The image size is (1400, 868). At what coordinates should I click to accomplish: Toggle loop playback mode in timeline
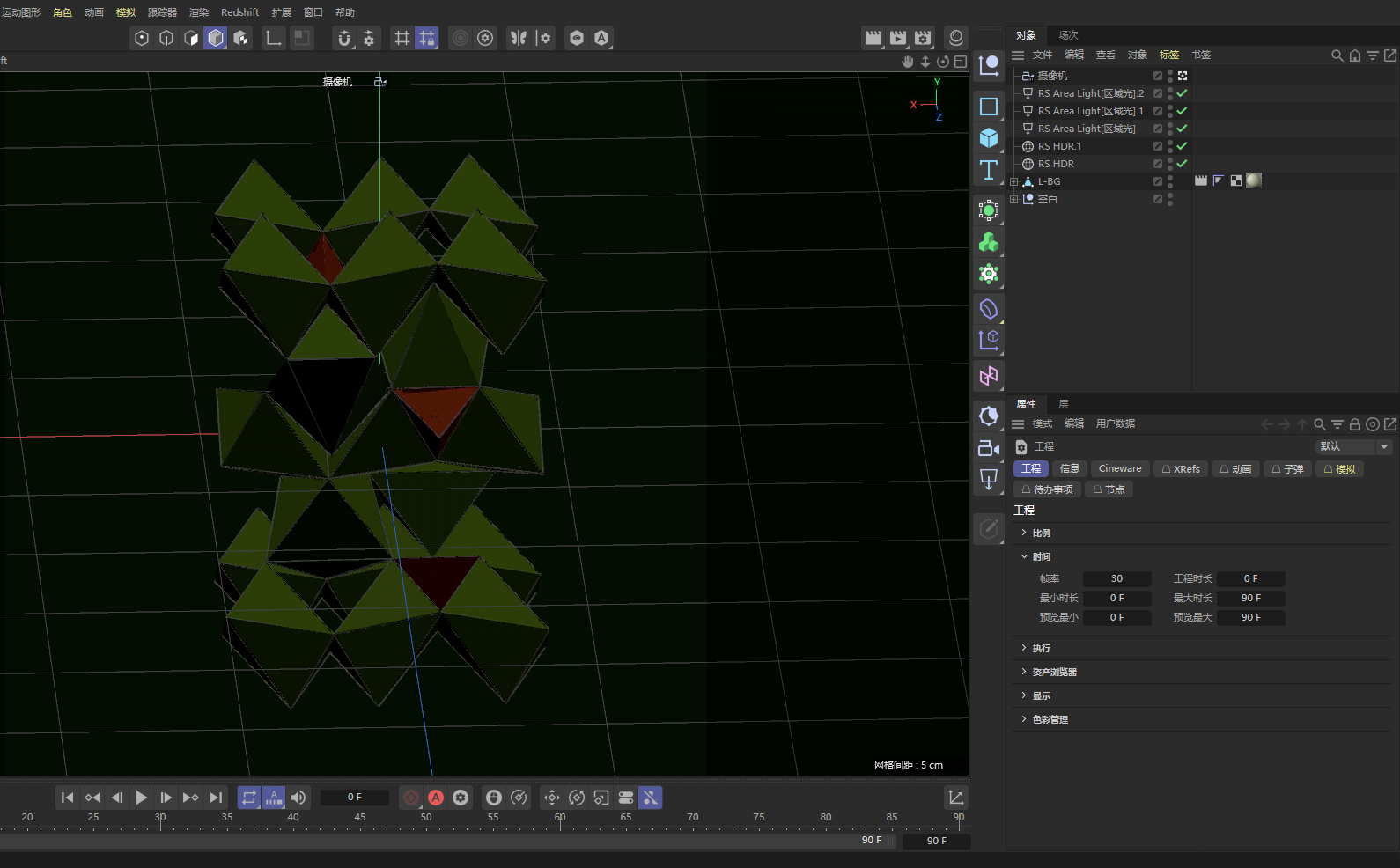click(x=249, y=798)
